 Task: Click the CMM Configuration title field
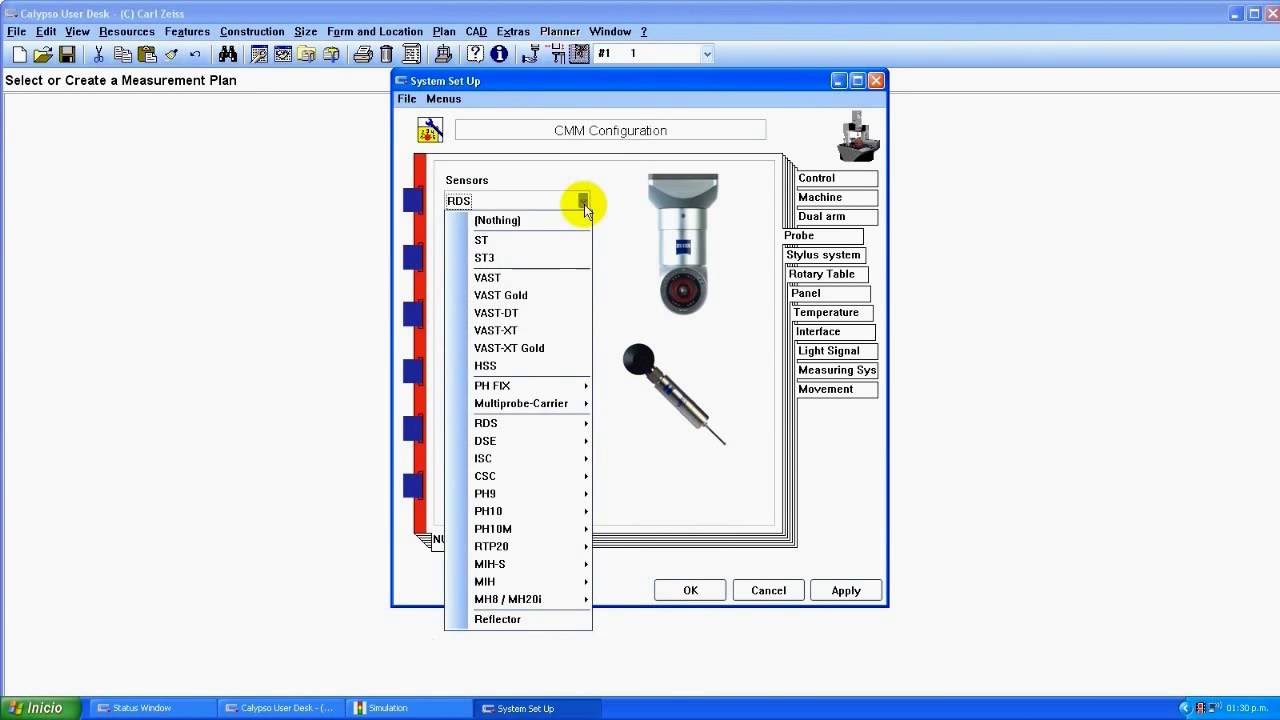tap(610, 130)
